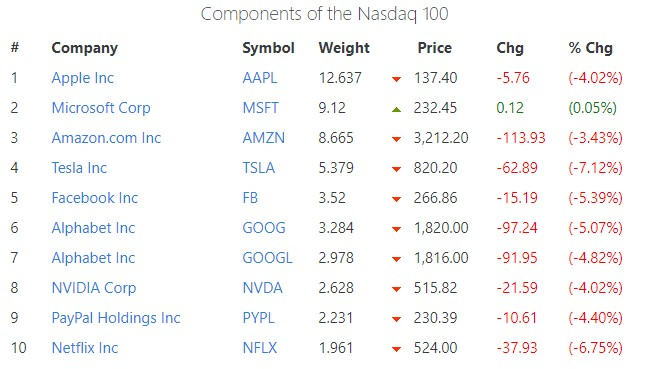The image size is (646, 369).
Task: Click the red down arrow beside Apple price
Action: coord(396,79)
